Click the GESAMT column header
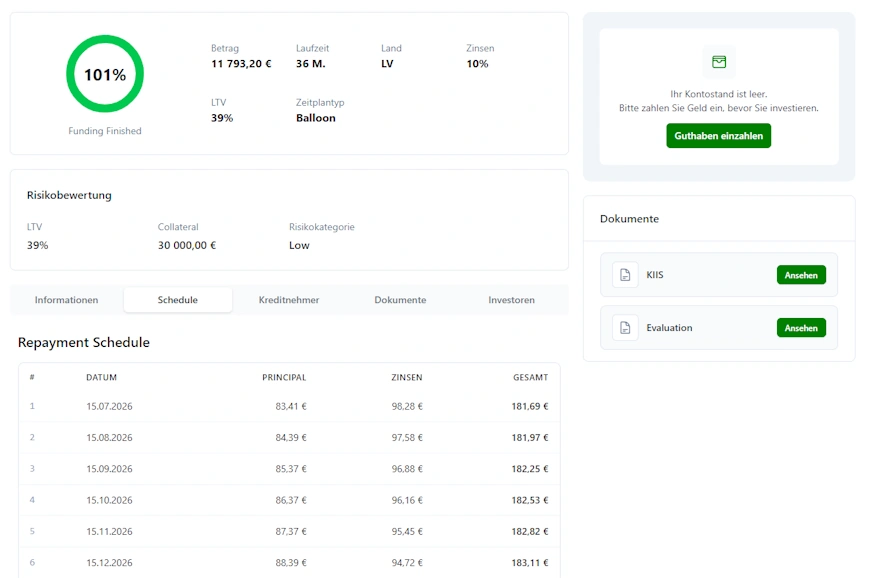 point(530,378)
